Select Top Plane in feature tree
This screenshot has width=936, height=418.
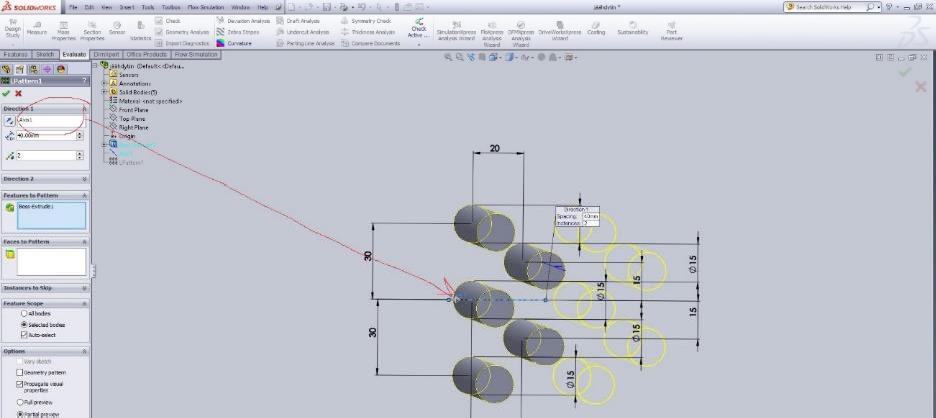(131, 119)
